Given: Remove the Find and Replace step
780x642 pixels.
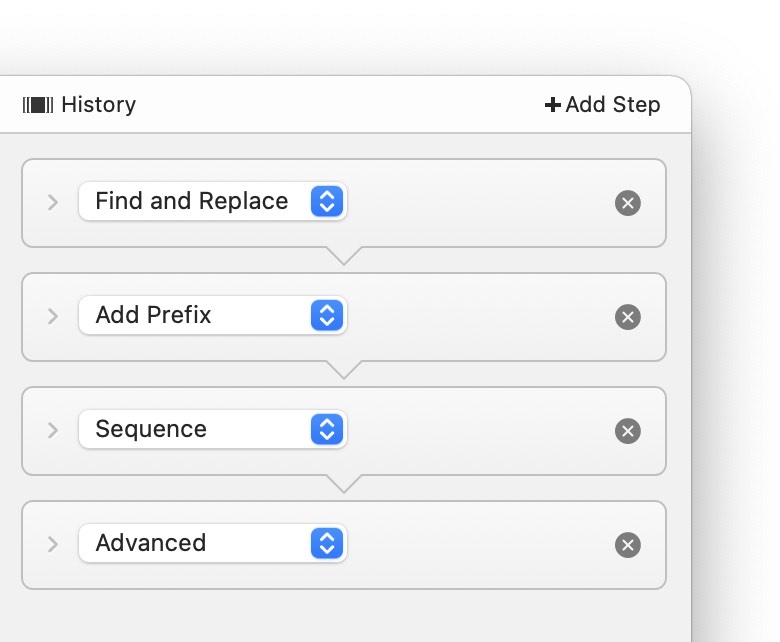Looking at the screenshot, I should [x=628, y=203].
